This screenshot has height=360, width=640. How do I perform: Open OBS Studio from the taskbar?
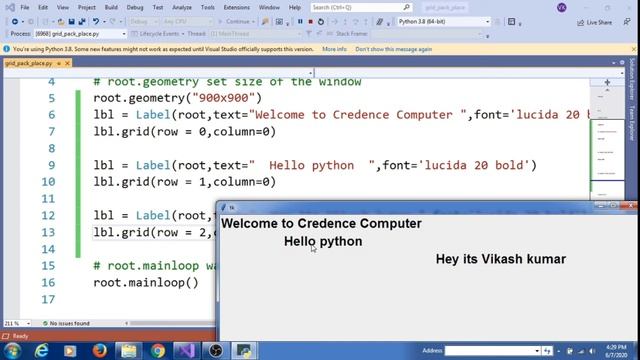216,351
